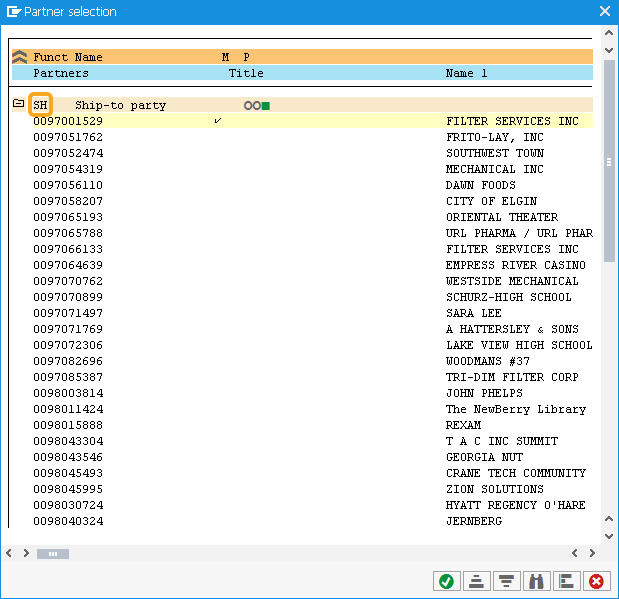This screenshot has height=599, width=619.
Task: Click the name 'LAKE VIEW HIGH SCHOOL'
Action: [x=519, y=345]
